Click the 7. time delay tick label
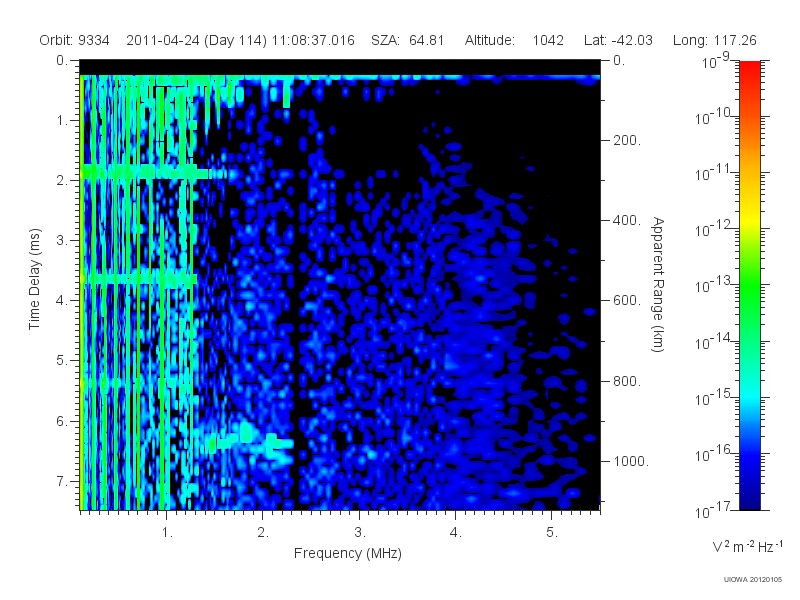This screenshot has height=600, width=800. (62, 481)
